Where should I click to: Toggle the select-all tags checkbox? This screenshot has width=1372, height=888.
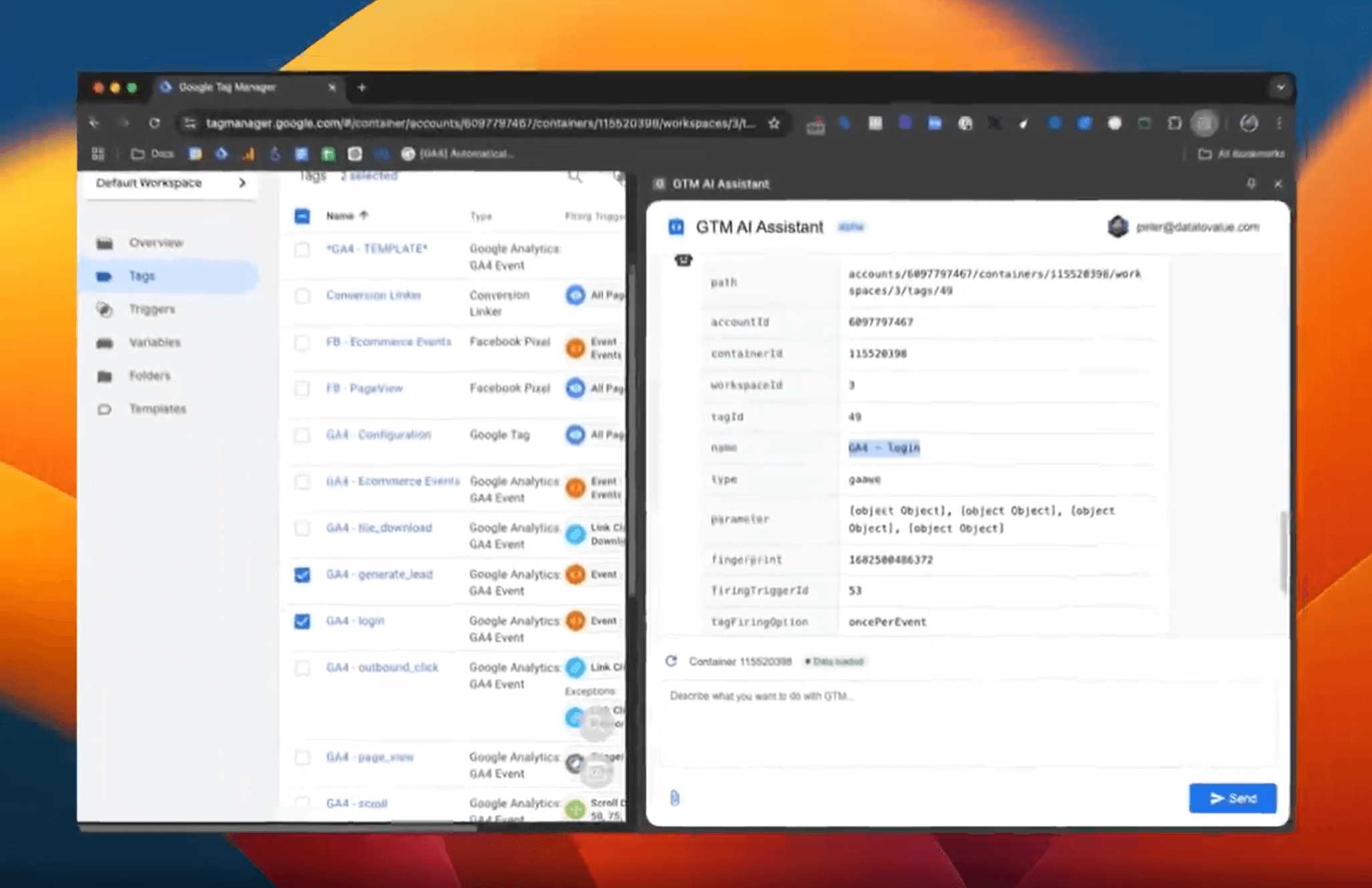(302, 216)
